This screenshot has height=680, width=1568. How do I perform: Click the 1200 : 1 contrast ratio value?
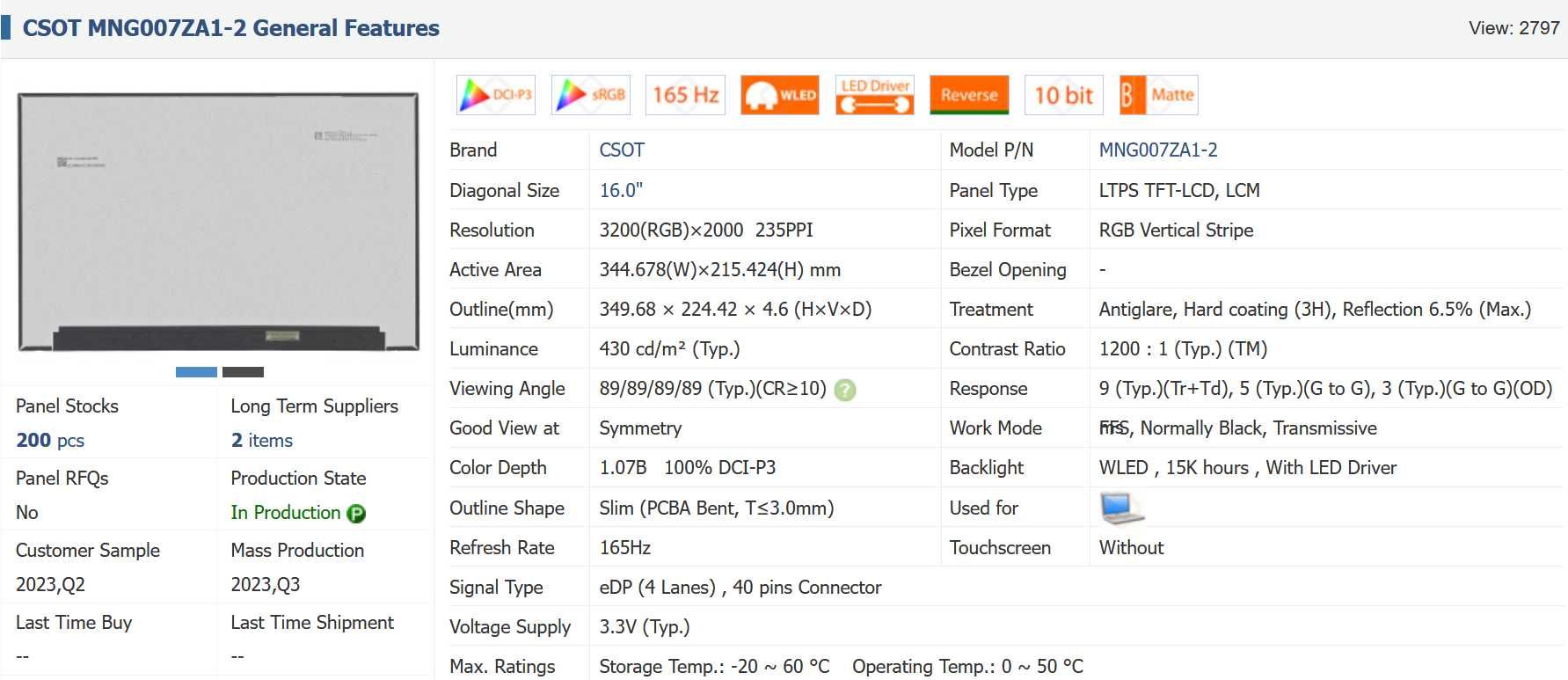pyautogui.click(x=1184, y=349)
